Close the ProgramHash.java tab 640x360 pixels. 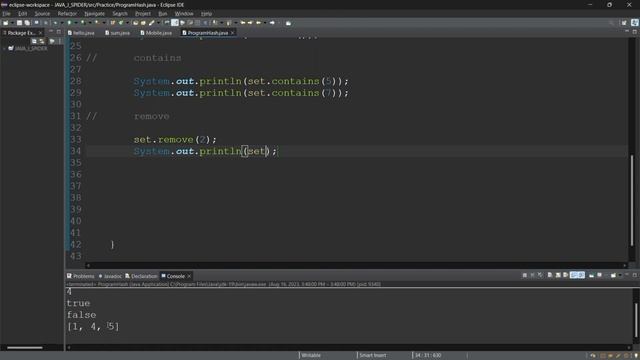pyautogui.click(x=232, y=33)
